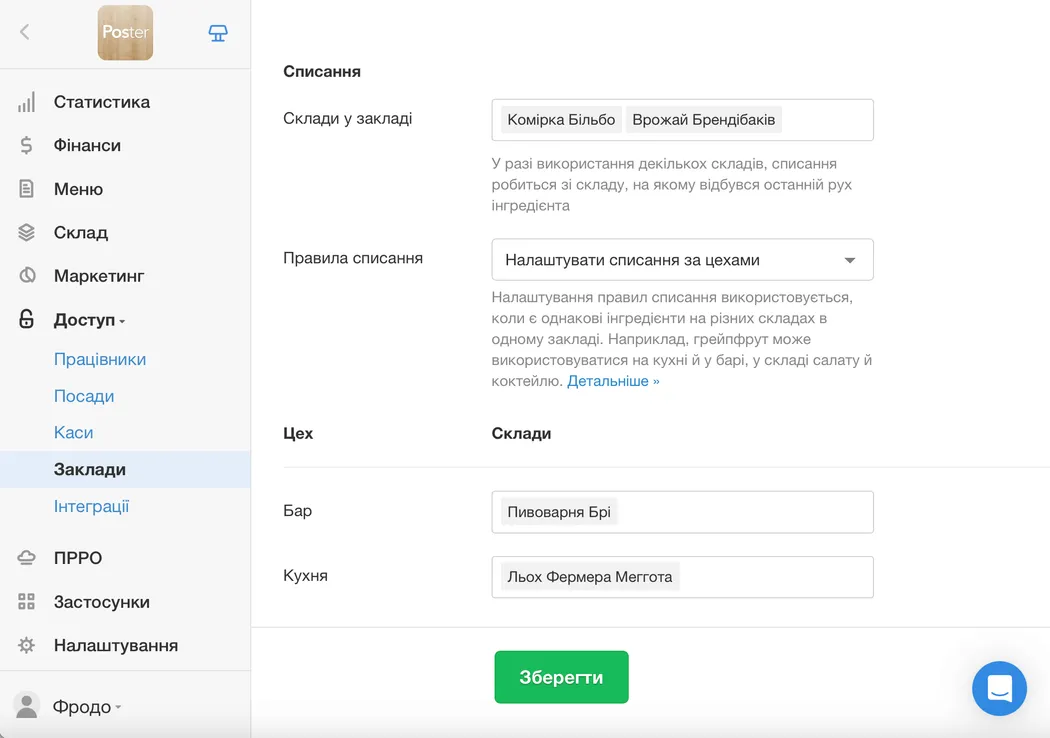Open the Застосунки section

pyautogui.click(x=100, y=602)
